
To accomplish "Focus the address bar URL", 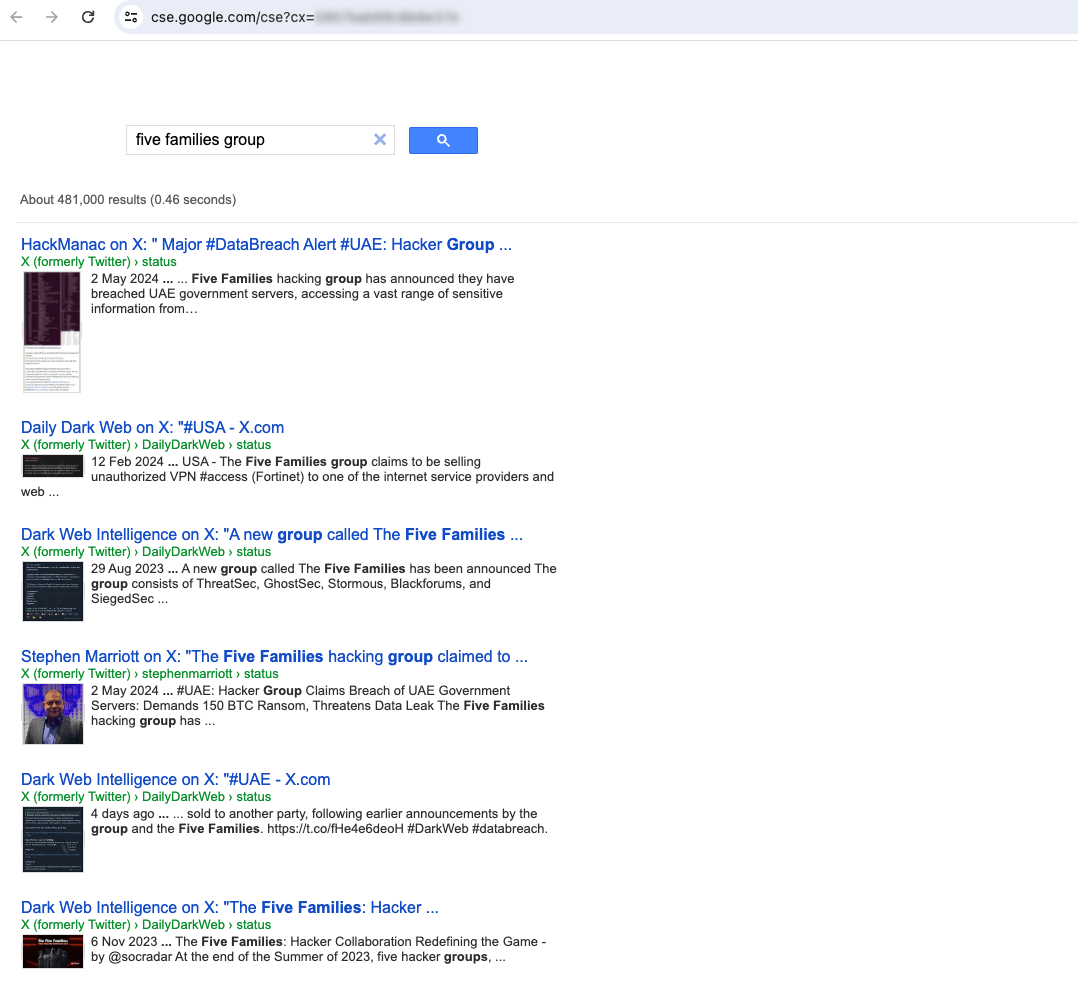I will pyautogui.click(x=305, y=17).
